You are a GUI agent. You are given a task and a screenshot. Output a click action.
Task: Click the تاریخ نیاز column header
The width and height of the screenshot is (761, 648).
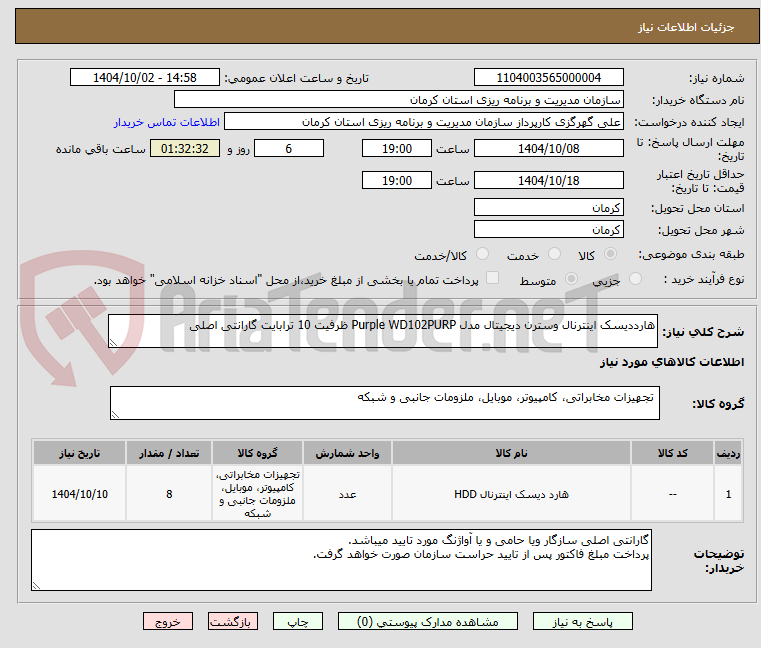[80, 453]
